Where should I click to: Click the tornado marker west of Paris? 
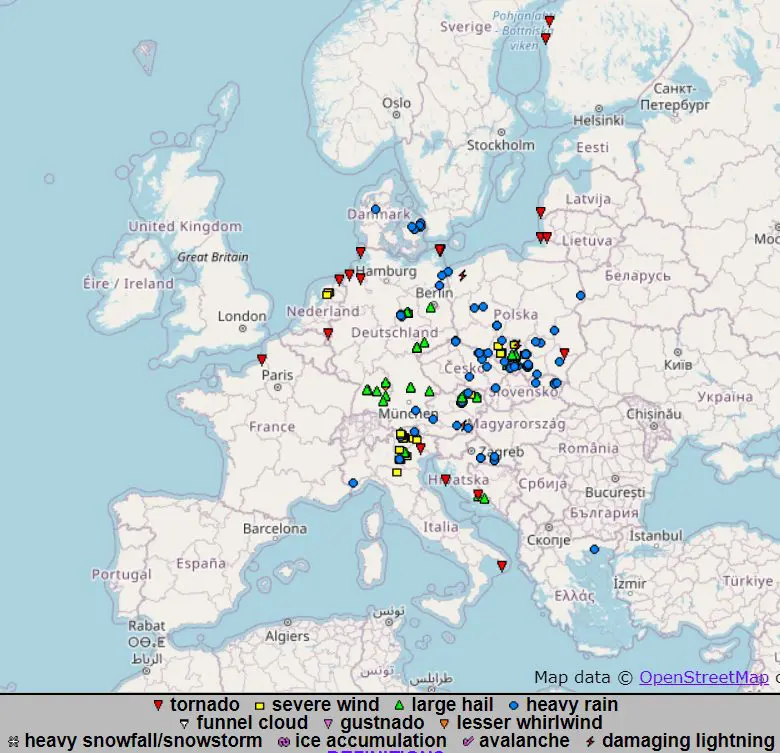(262, 359)
